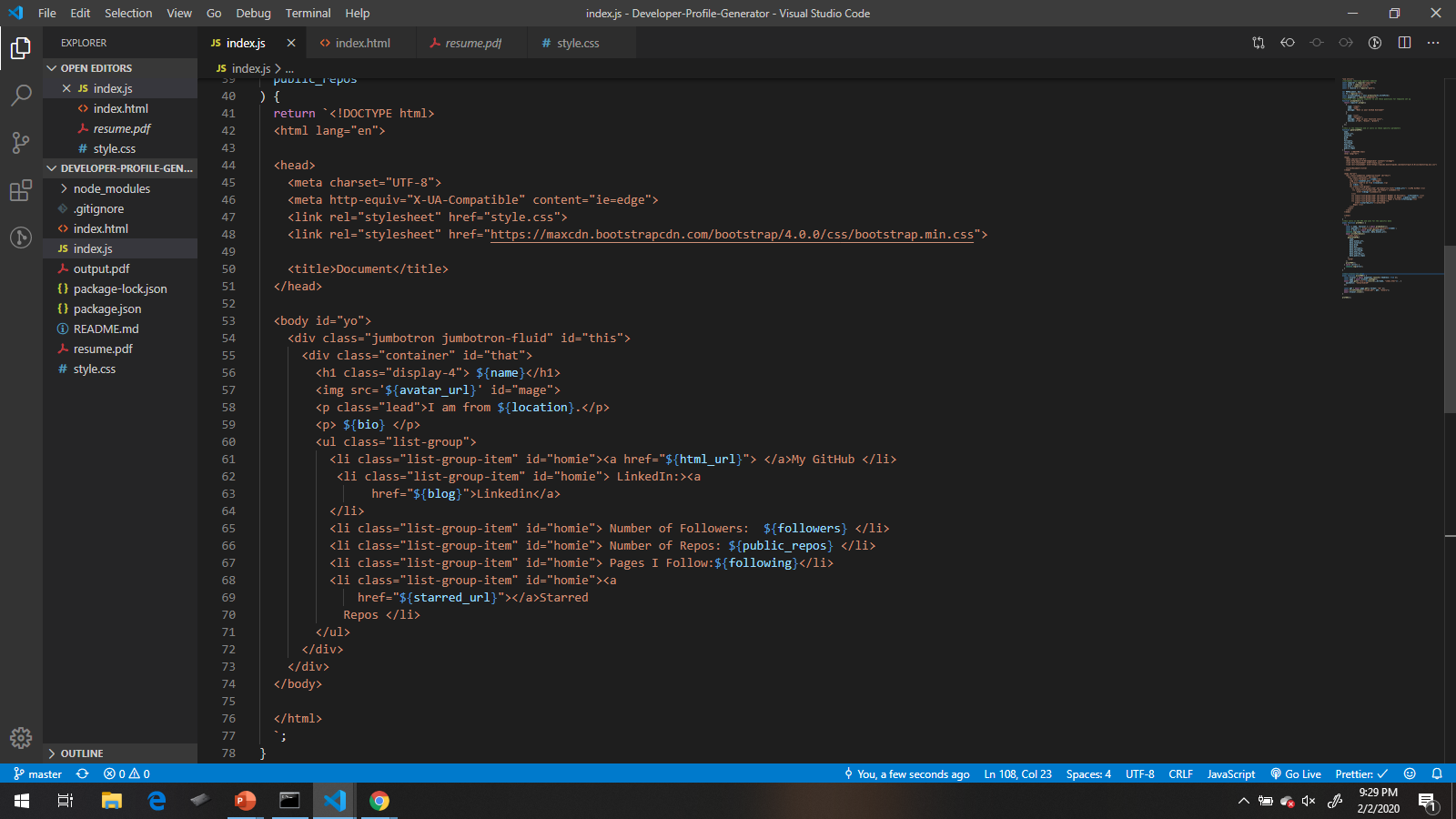The height and width of the screenshot is (819, 1456).
Task: Open the Explorer icon in Activity Bar
Action: 20,47
